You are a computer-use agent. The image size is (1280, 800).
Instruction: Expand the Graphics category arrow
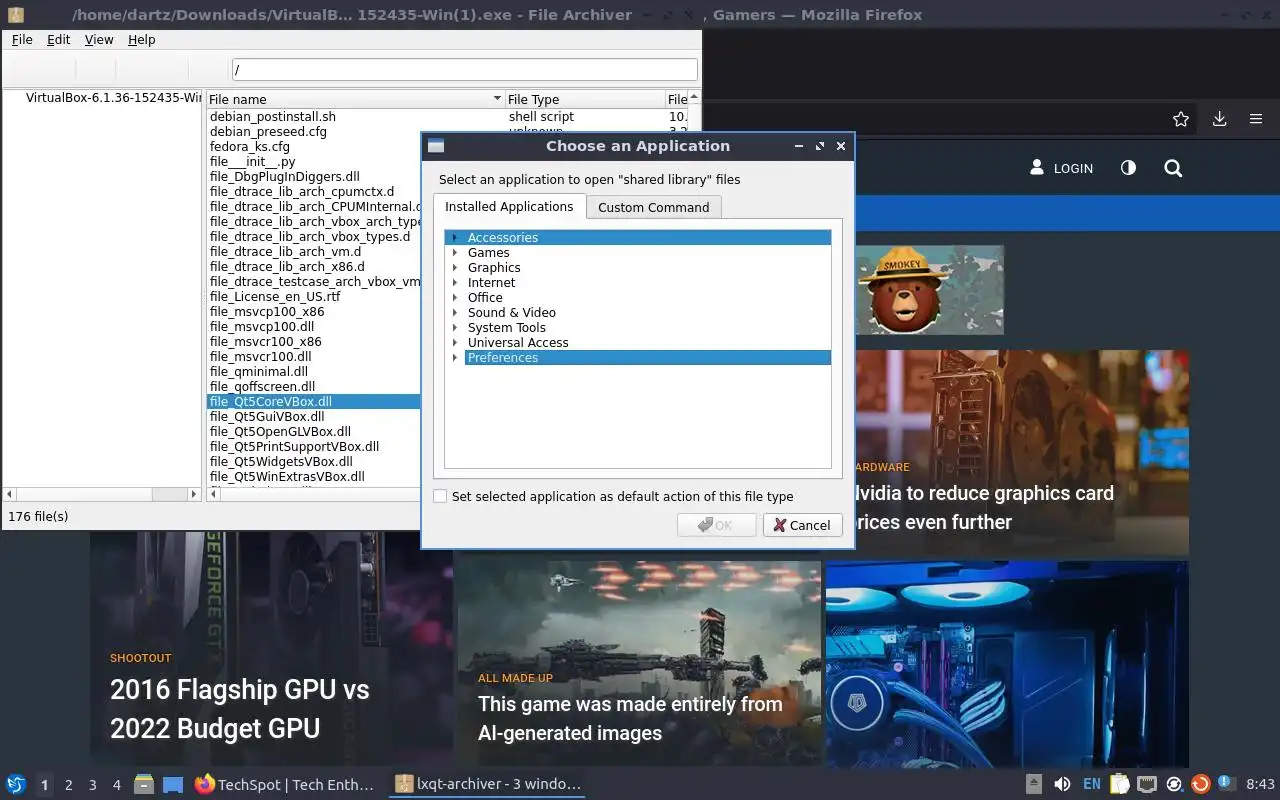tap(454, 267)
